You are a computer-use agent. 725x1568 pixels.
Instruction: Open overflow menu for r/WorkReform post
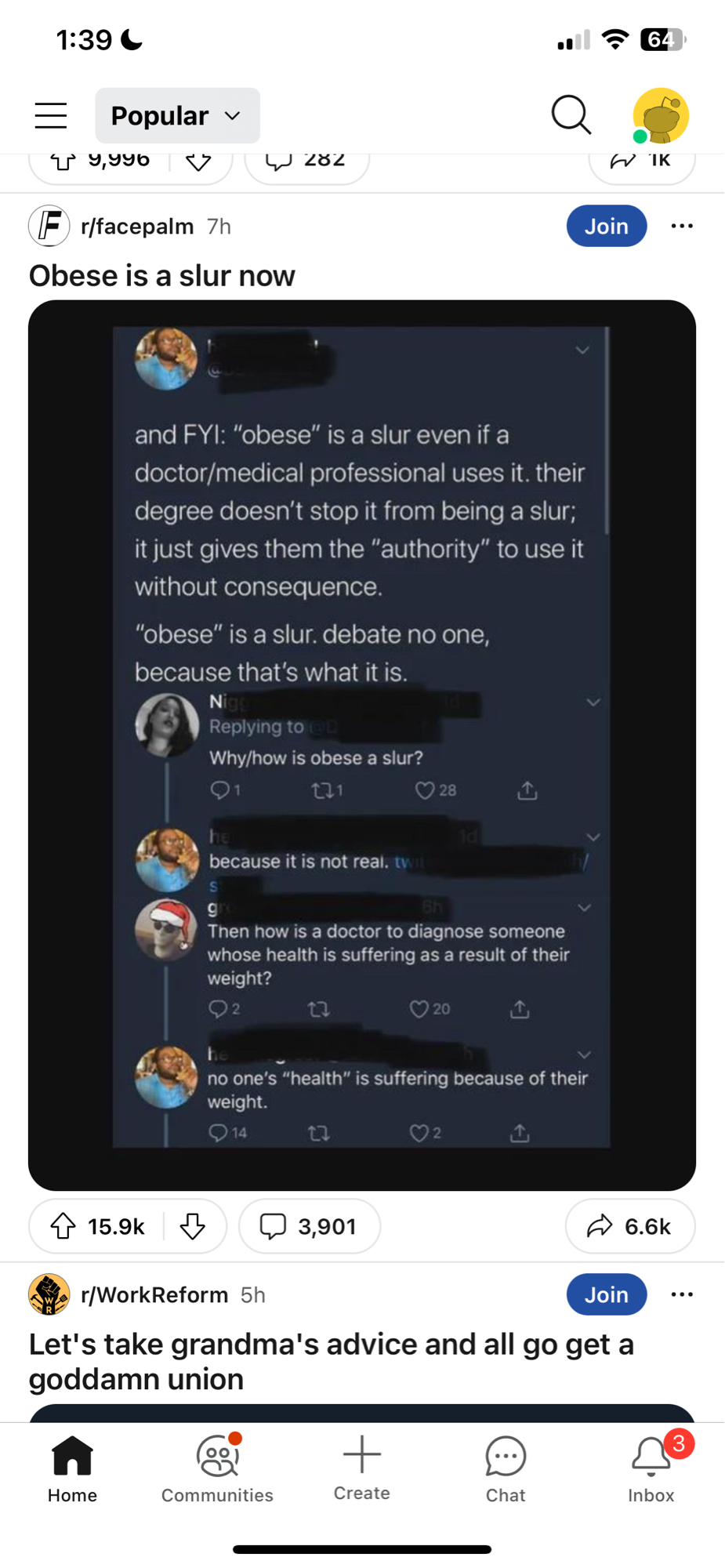(x=682, y=1294)
